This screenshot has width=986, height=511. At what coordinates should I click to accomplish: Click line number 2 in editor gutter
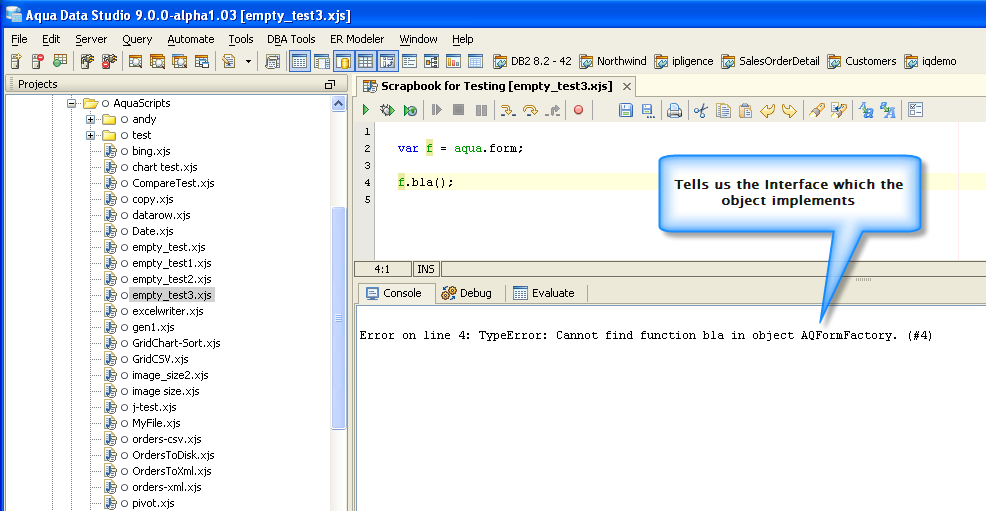pos(367,149)
